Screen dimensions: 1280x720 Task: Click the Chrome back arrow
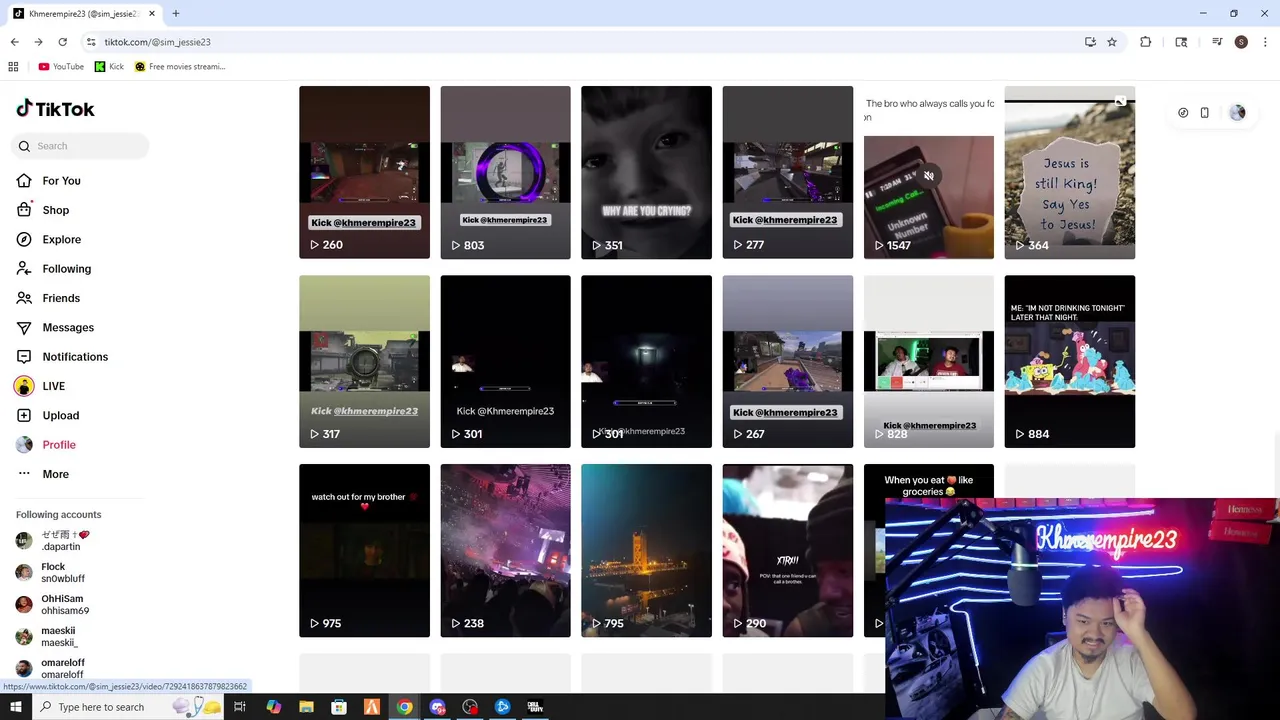coord(14,42)
